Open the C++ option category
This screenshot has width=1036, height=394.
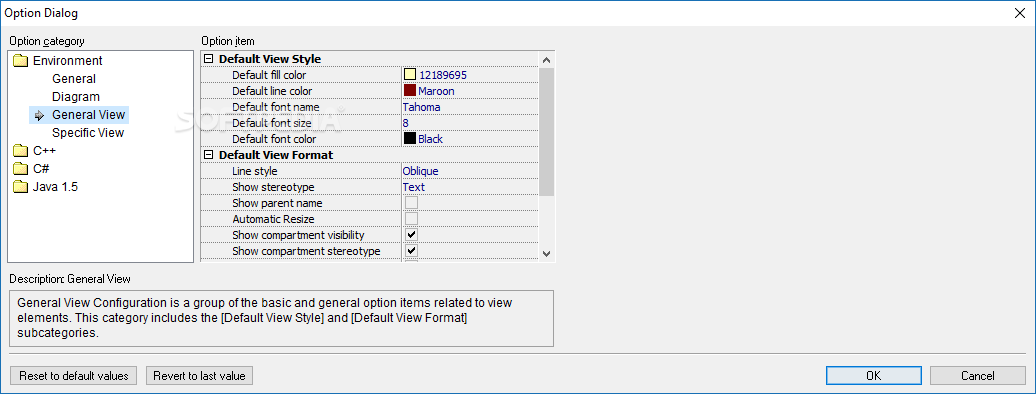(44, 151)
